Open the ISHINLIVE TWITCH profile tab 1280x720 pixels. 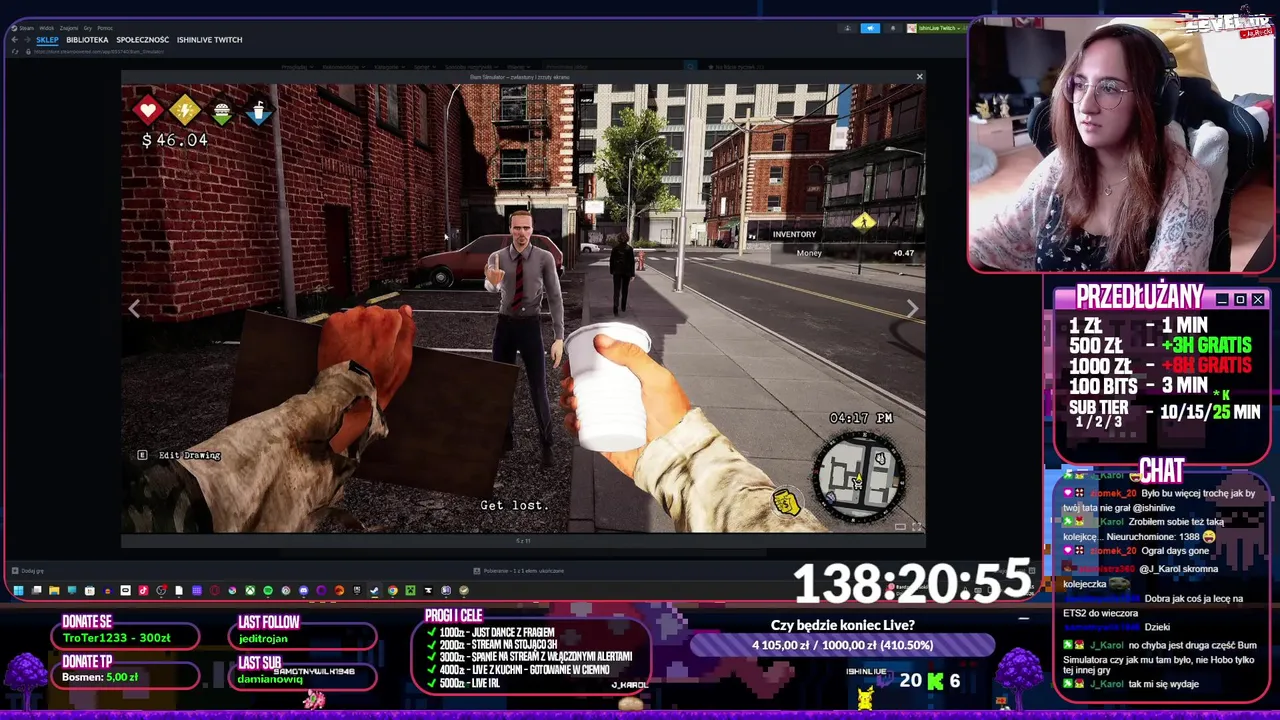[x=209, y=40]
